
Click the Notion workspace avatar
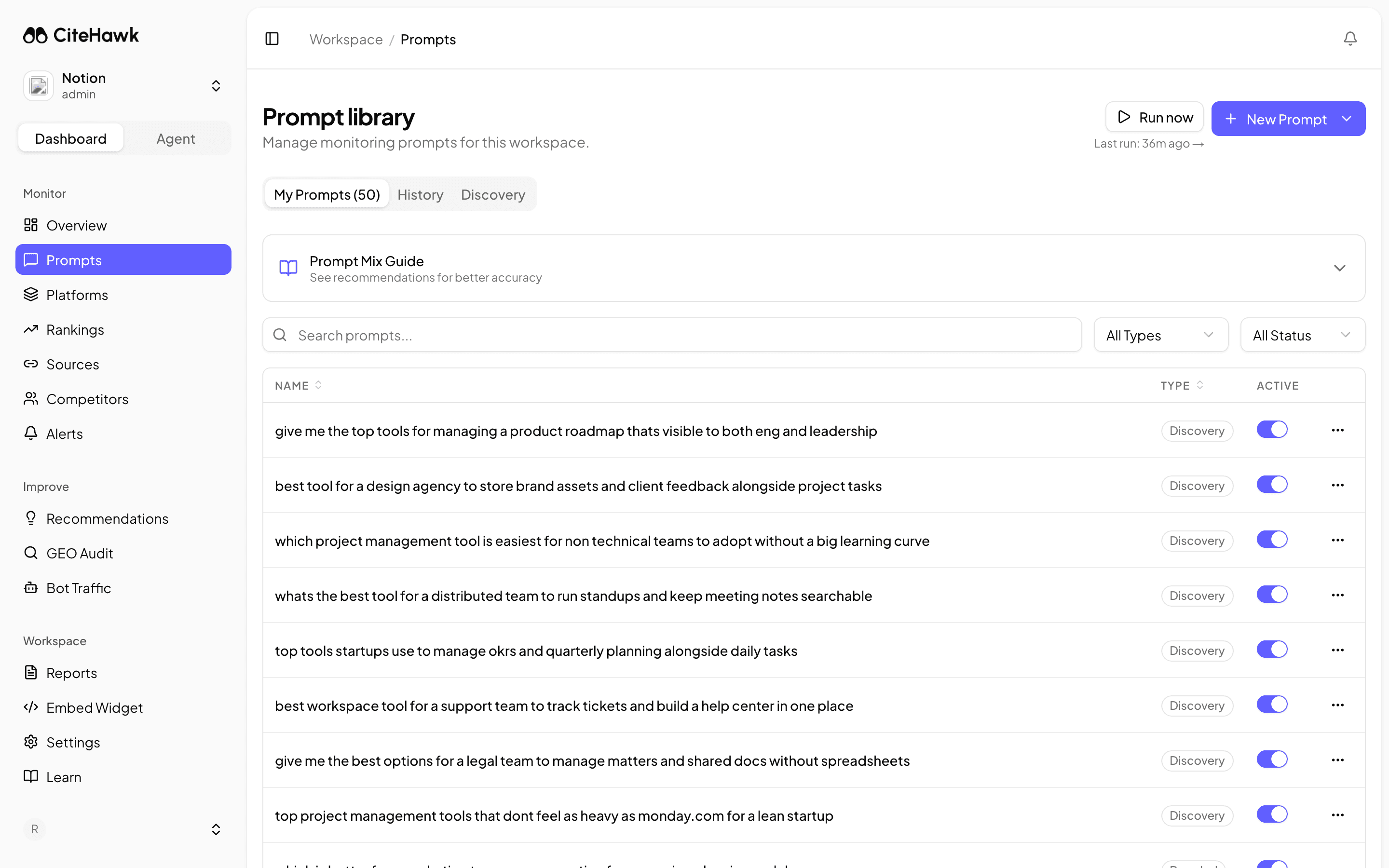(39, 86)
